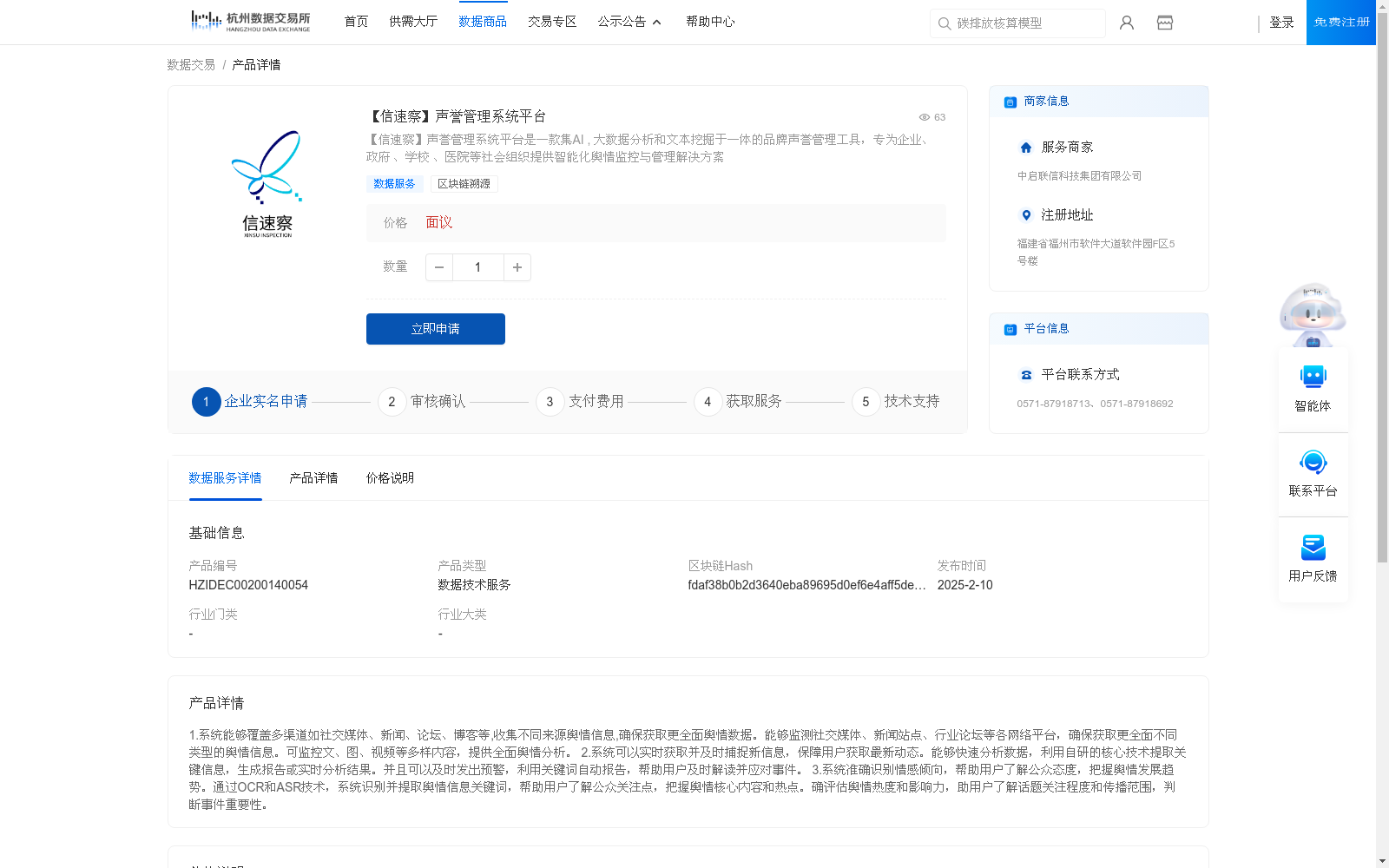Click the registered address text
This screenshot has width=1389, height=868.
pos(1096,253)
